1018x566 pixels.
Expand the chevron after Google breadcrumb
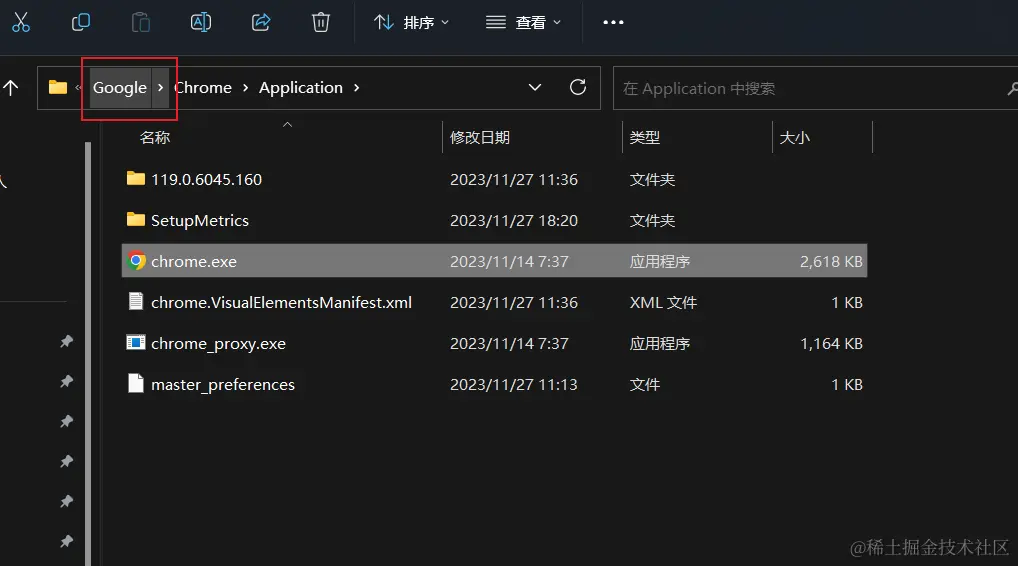click(160, 87)
